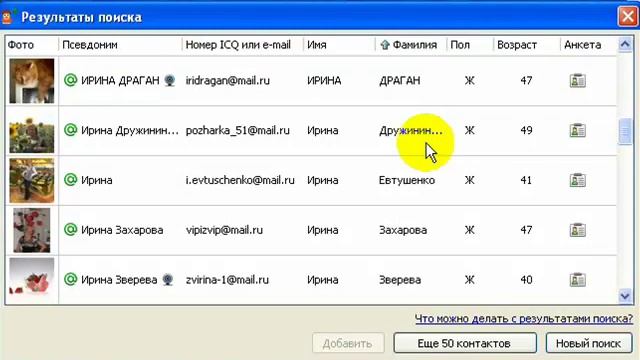This screenshot has height=360, width=640.
Task: Click the app icon in title bar
Action: coord(7,17)
